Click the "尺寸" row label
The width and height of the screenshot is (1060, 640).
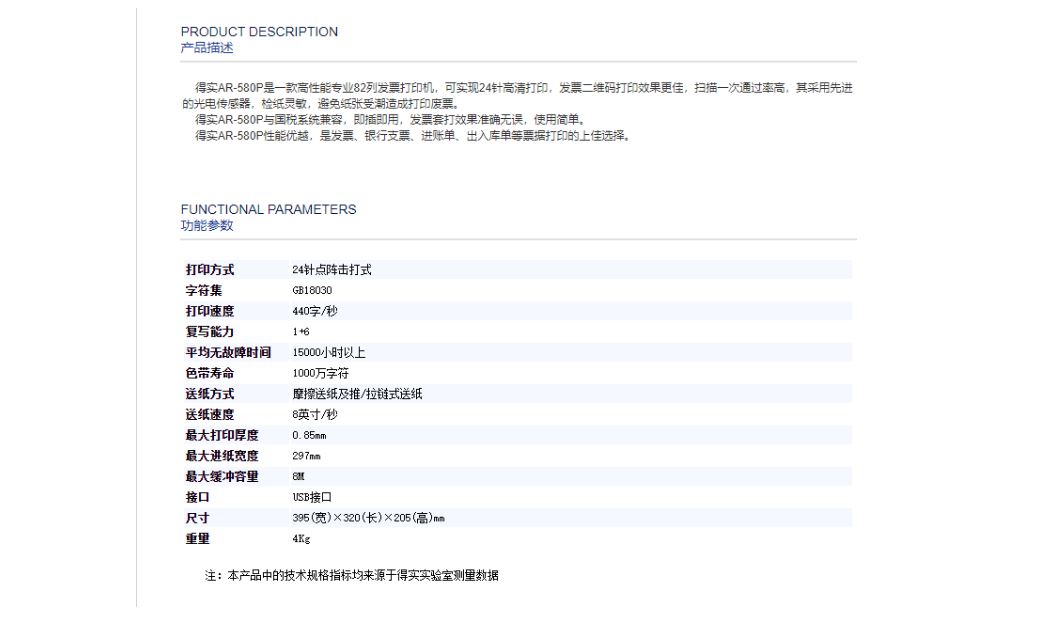(197, 518)
